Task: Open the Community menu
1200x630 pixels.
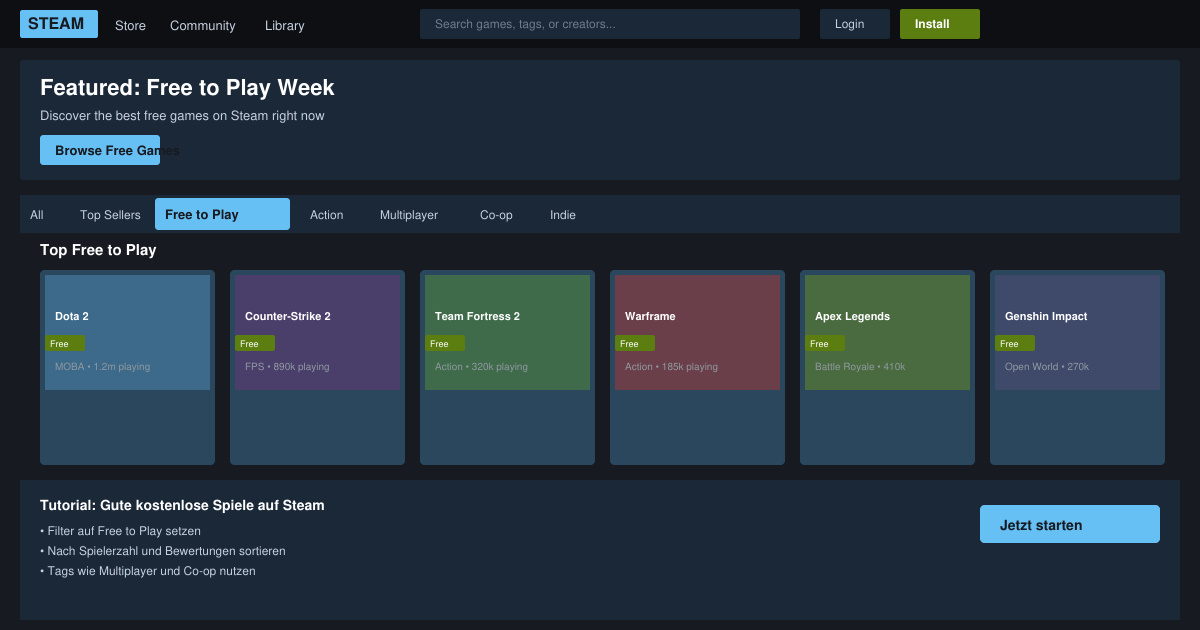Action: click(x=203, y=25)
